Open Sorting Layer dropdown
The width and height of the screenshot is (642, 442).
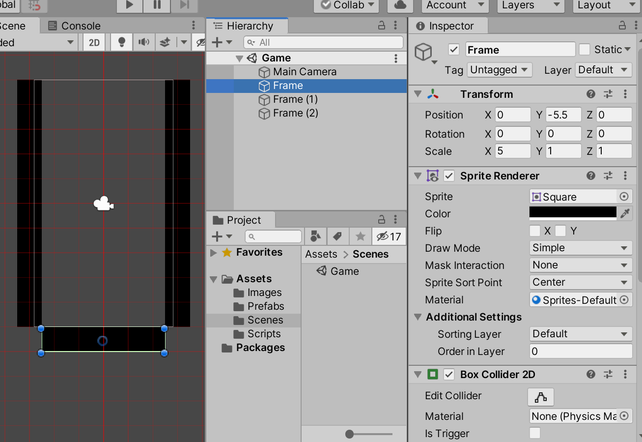coord(581,334)
